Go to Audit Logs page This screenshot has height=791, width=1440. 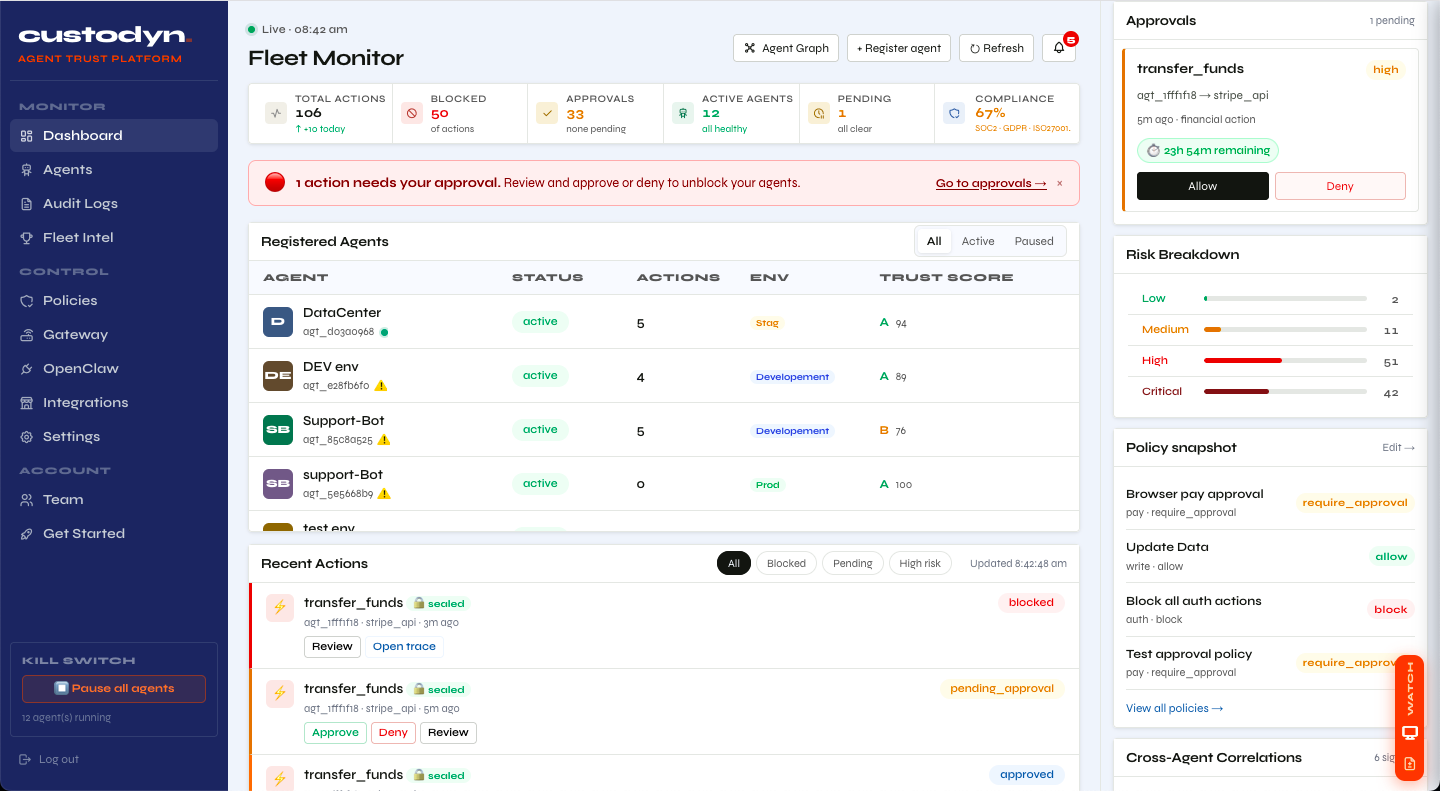click(x=114, y=204)
